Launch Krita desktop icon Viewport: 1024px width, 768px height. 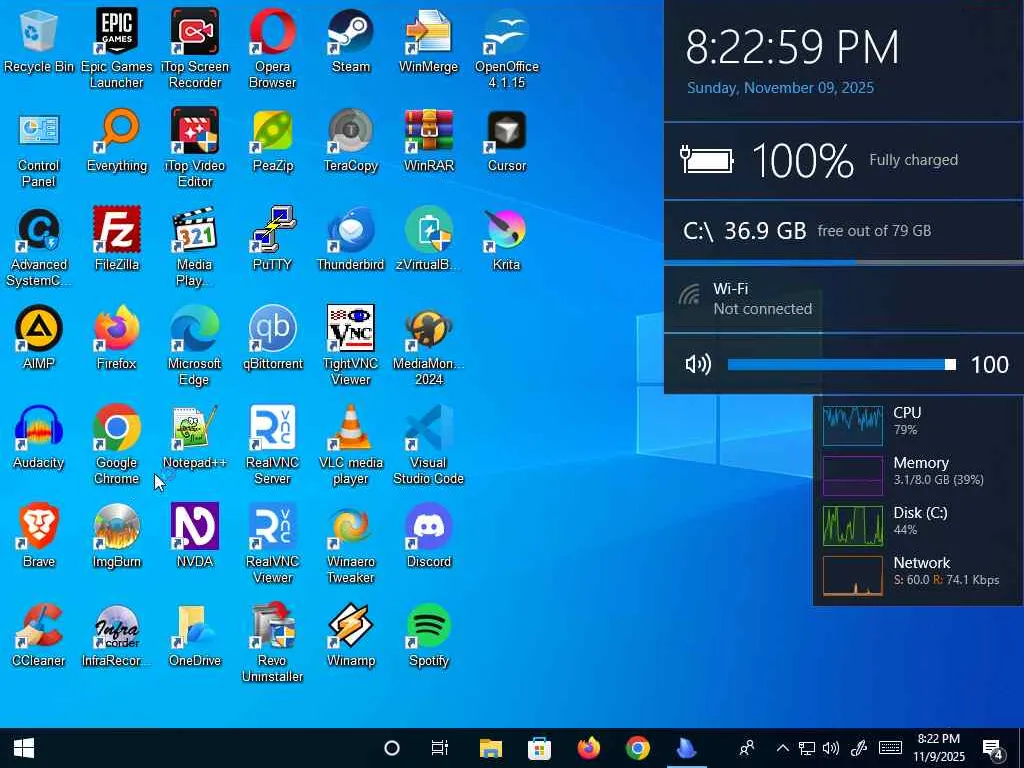(x=507, y=240)
